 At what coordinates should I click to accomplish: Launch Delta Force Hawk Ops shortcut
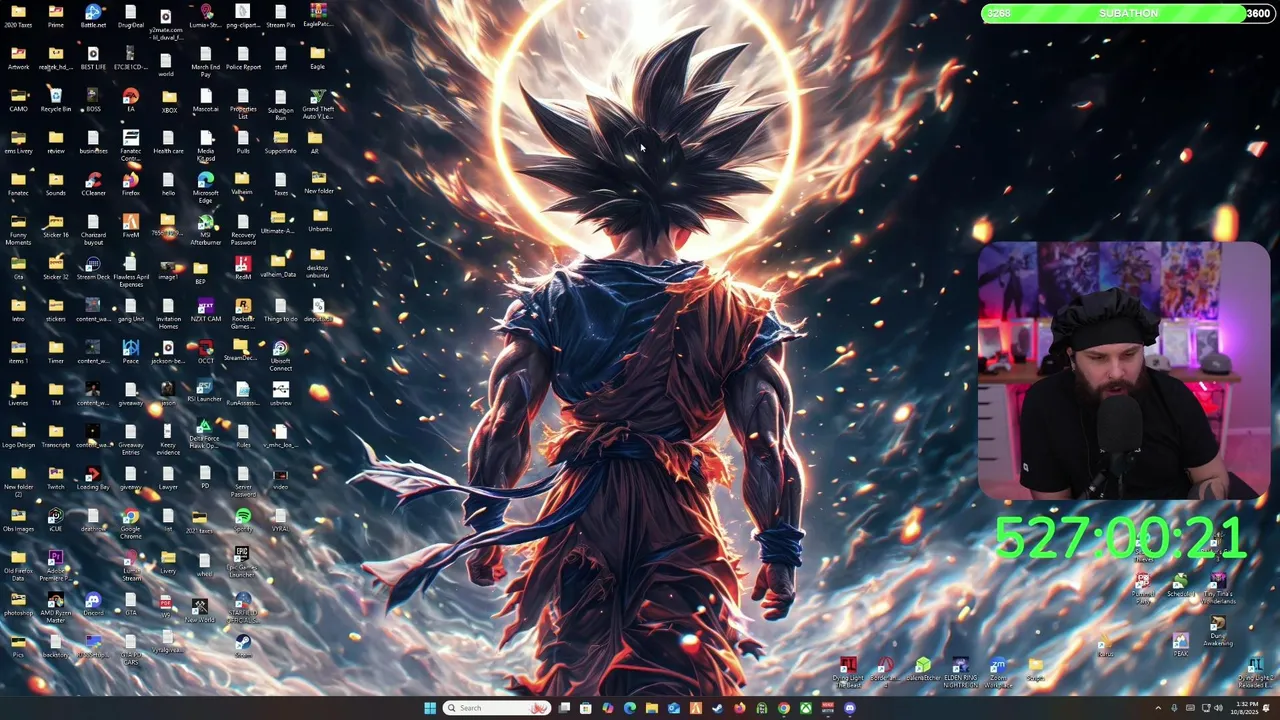[x=204, y=434]
